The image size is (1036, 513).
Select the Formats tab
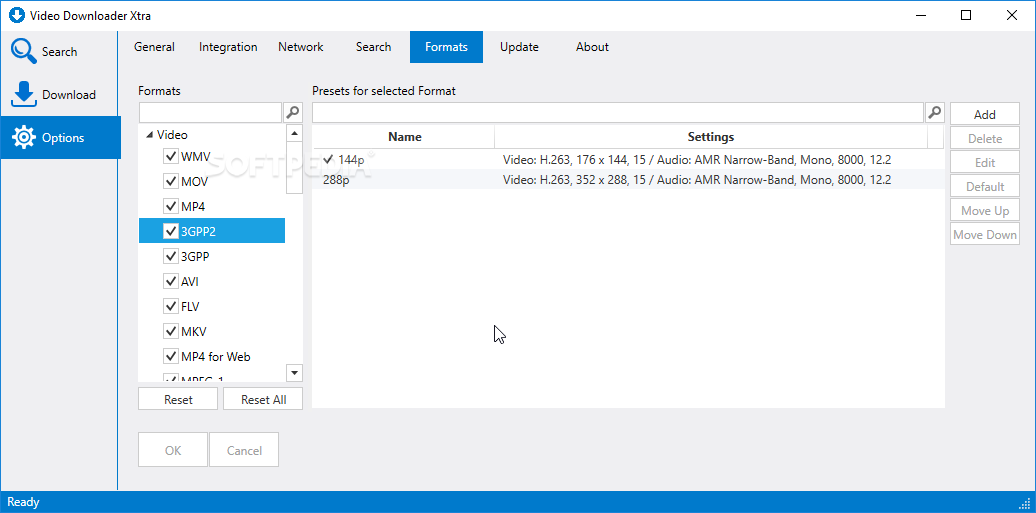click(446, 47)
